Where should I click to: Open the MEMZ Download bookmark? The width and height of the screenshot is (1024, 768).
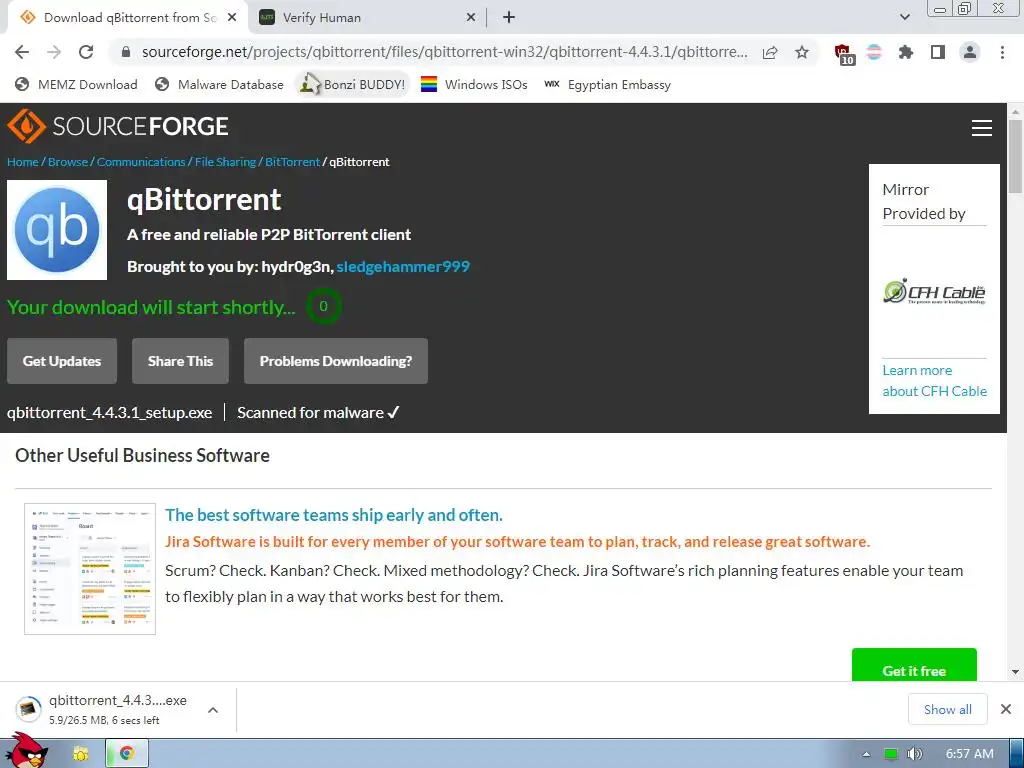coord(76,84)
